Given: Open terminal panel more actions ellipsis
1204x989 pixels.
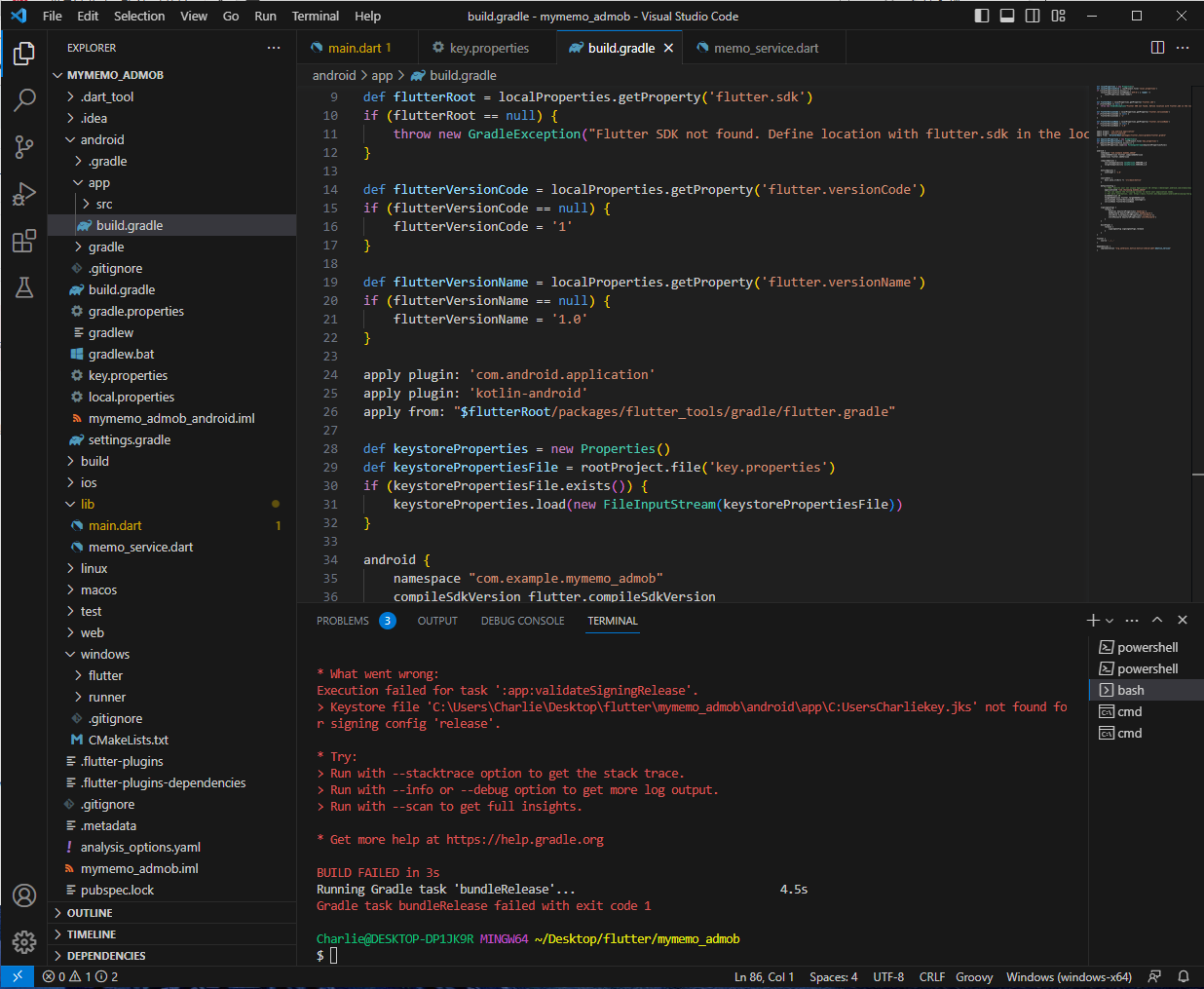Looking at the screenshot, I should point(1132,620).
